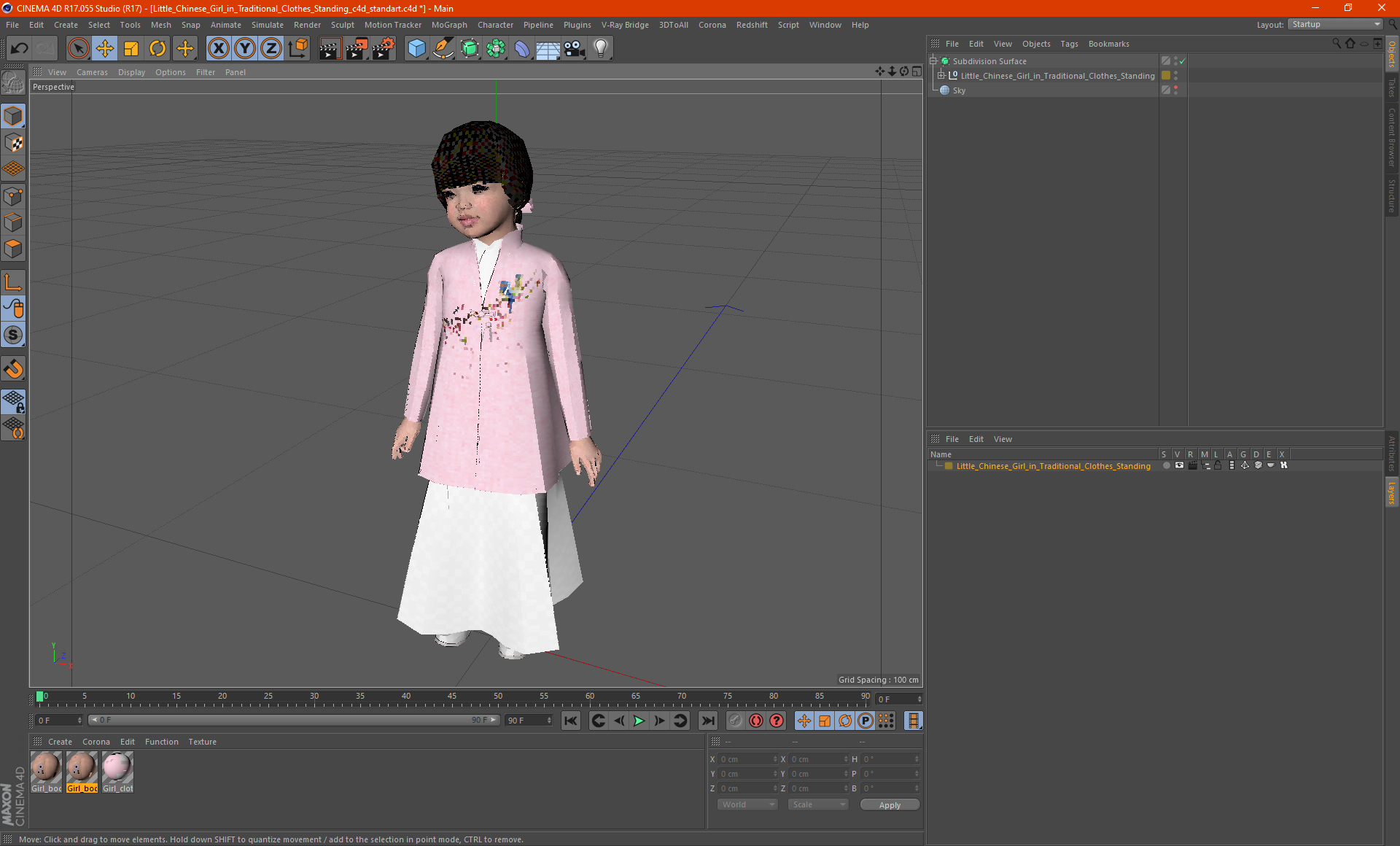
Task: Collapse the Subdivision Surface tree item
Action: [933, 61]
